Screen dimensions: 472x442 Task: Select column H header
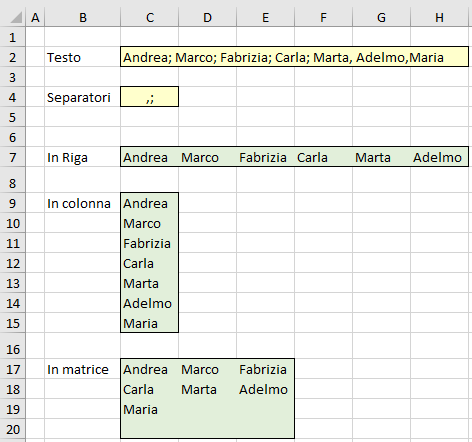439,17
